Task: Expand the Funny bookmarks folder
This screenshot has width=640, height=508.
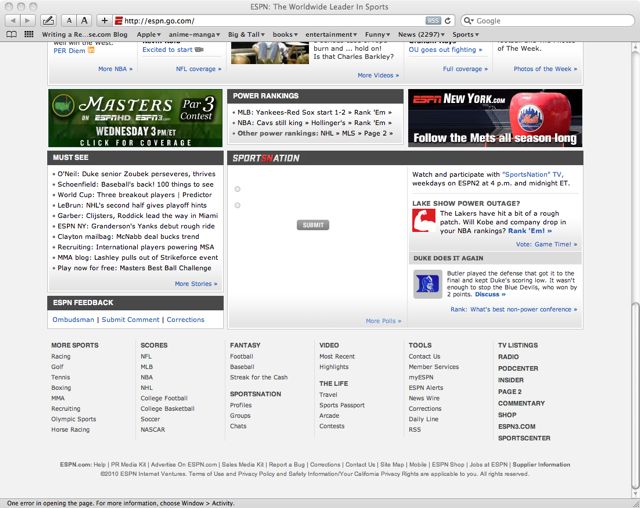Action: [377, 35]
